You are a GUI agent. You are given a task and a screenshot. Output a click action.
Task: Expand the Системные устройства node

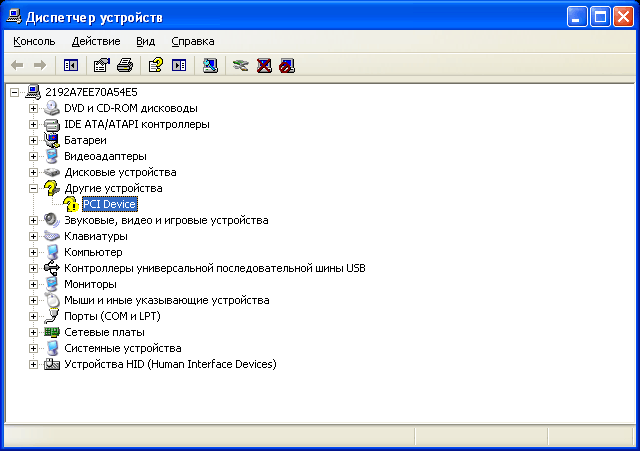[x=33, y=348]
